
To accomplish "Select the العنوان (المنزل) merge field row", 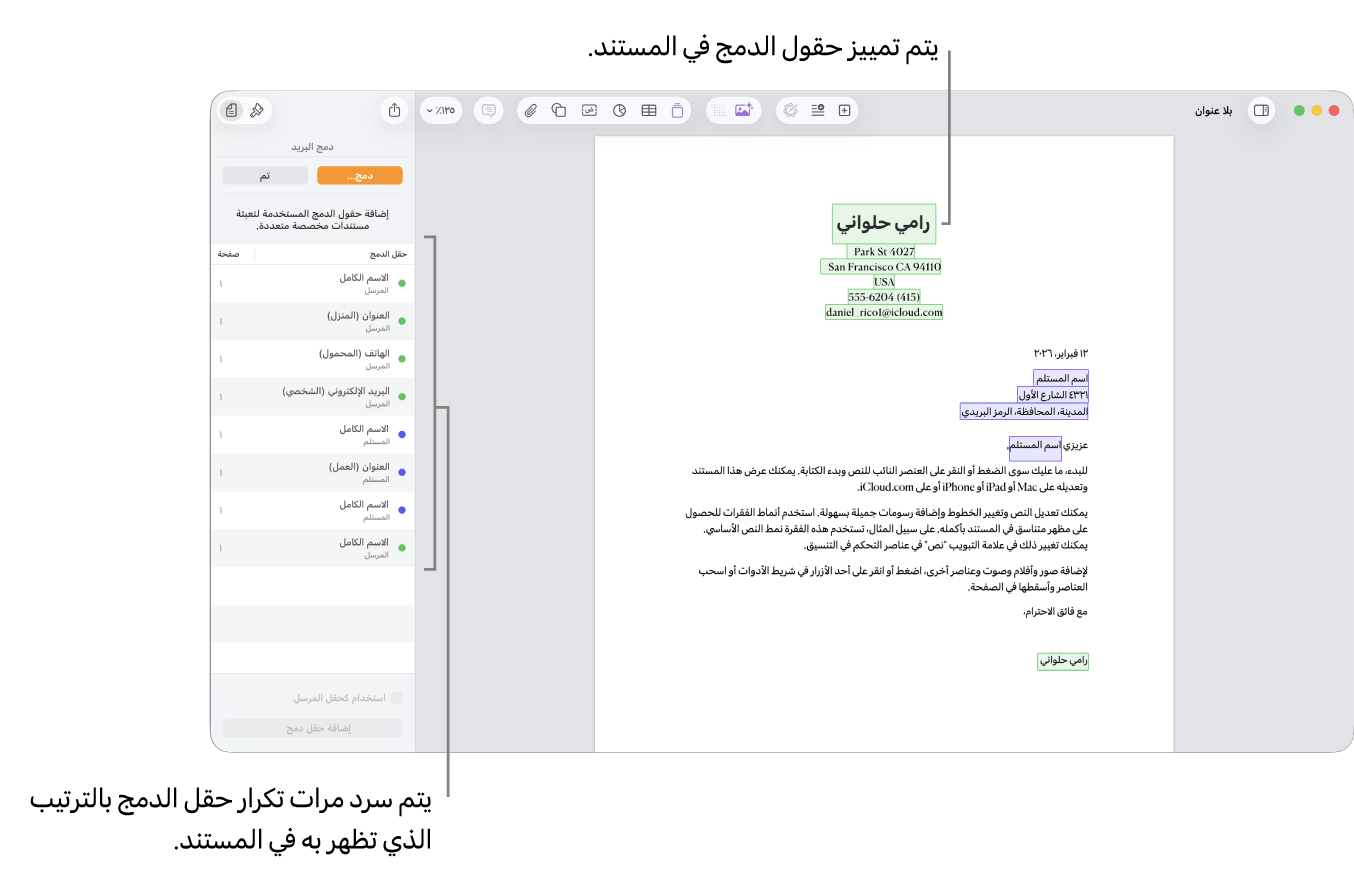I will tap(313, 321).
